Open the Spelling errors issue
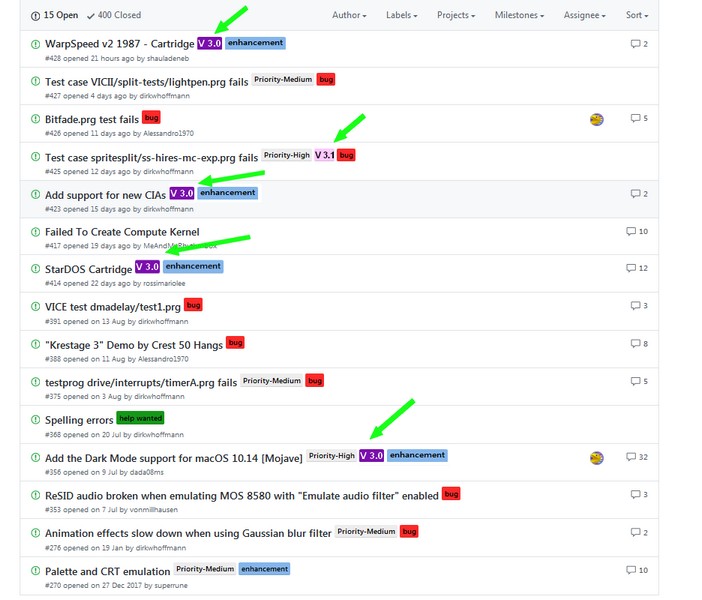Image resolution: width=702 pixels, height=600 pixels. 79,420
